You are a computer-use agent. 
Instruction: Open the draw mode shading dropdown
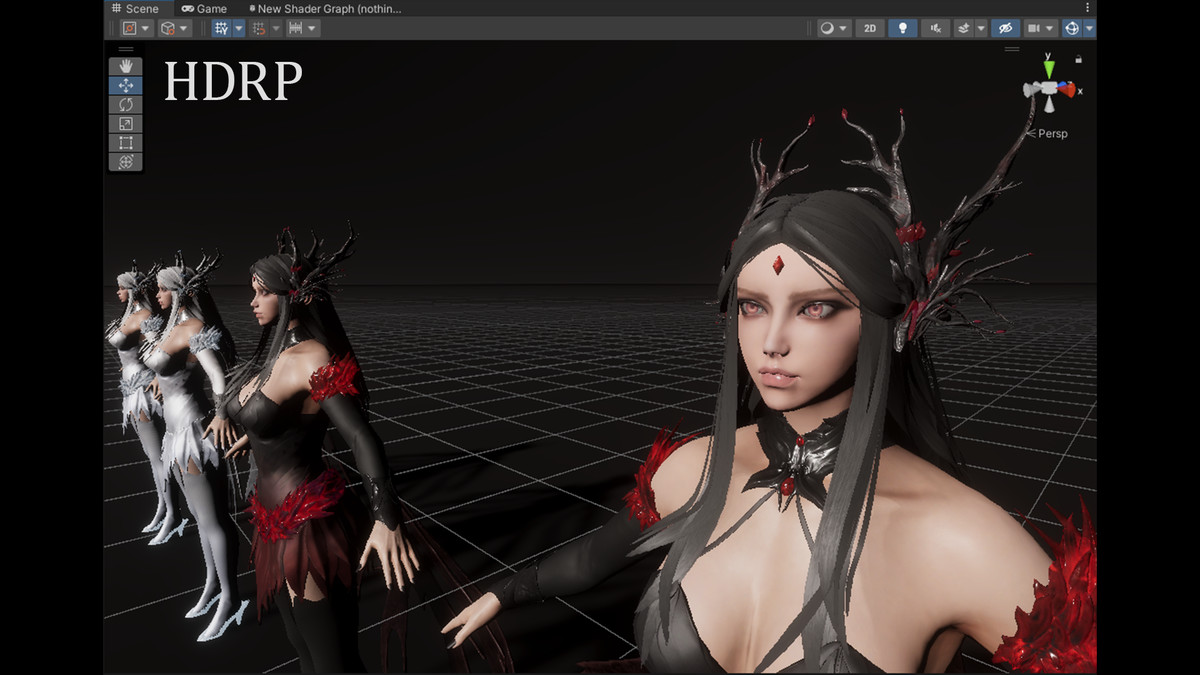(834, 28)
